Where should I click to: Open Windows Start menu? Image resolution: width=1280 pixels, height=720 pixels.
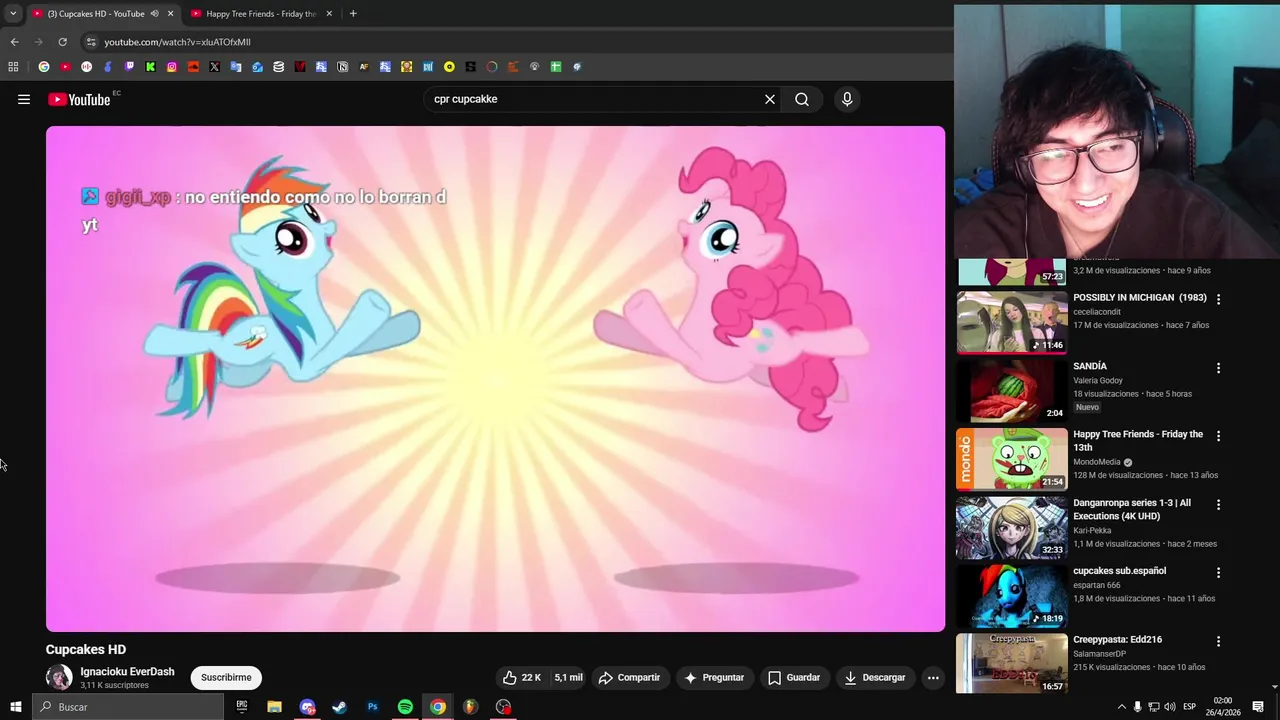click(15, 707)
